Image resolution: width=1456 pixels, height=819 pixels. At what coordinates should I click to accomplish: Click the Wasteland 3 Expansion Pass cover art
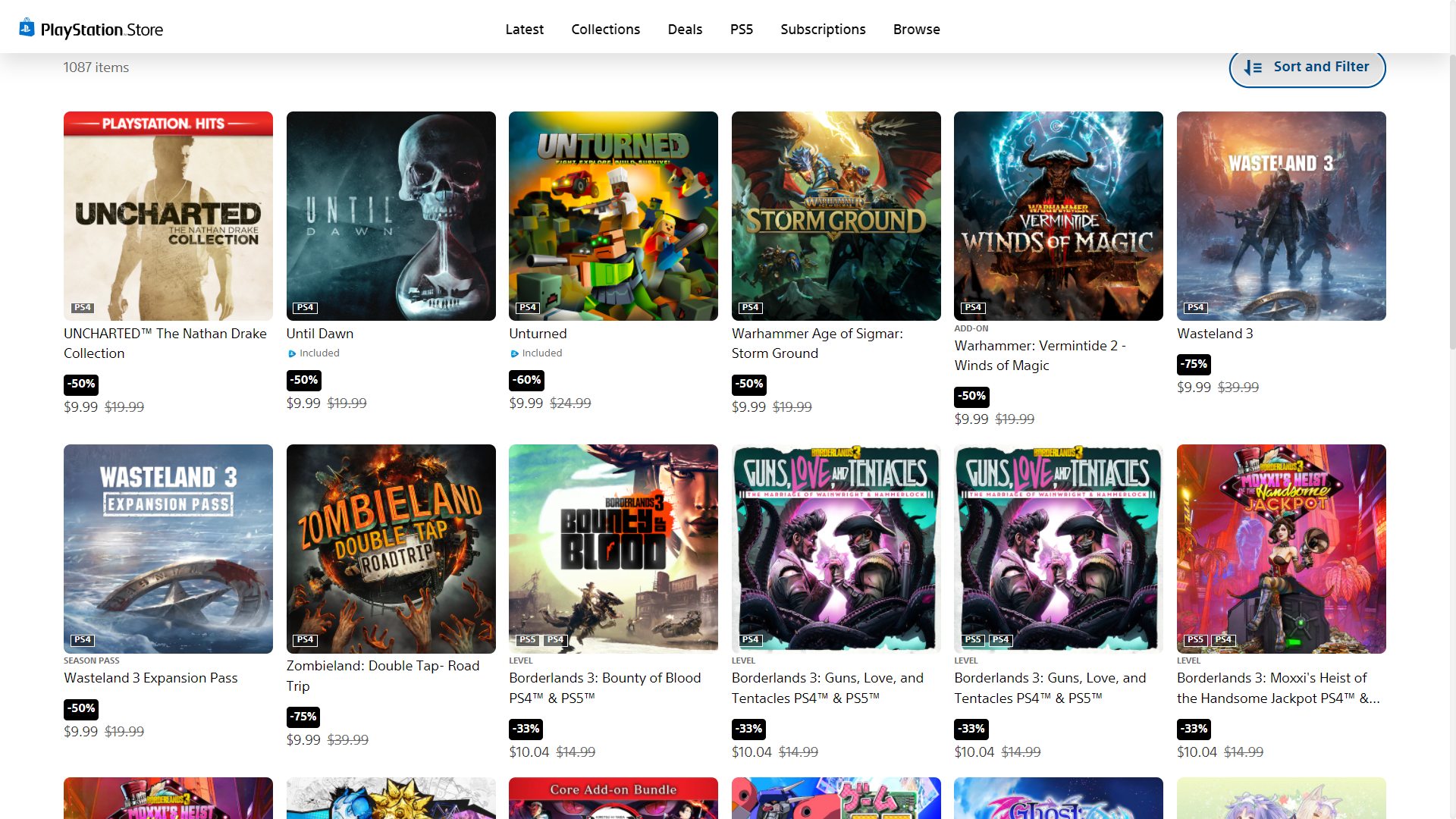[168, 548]
